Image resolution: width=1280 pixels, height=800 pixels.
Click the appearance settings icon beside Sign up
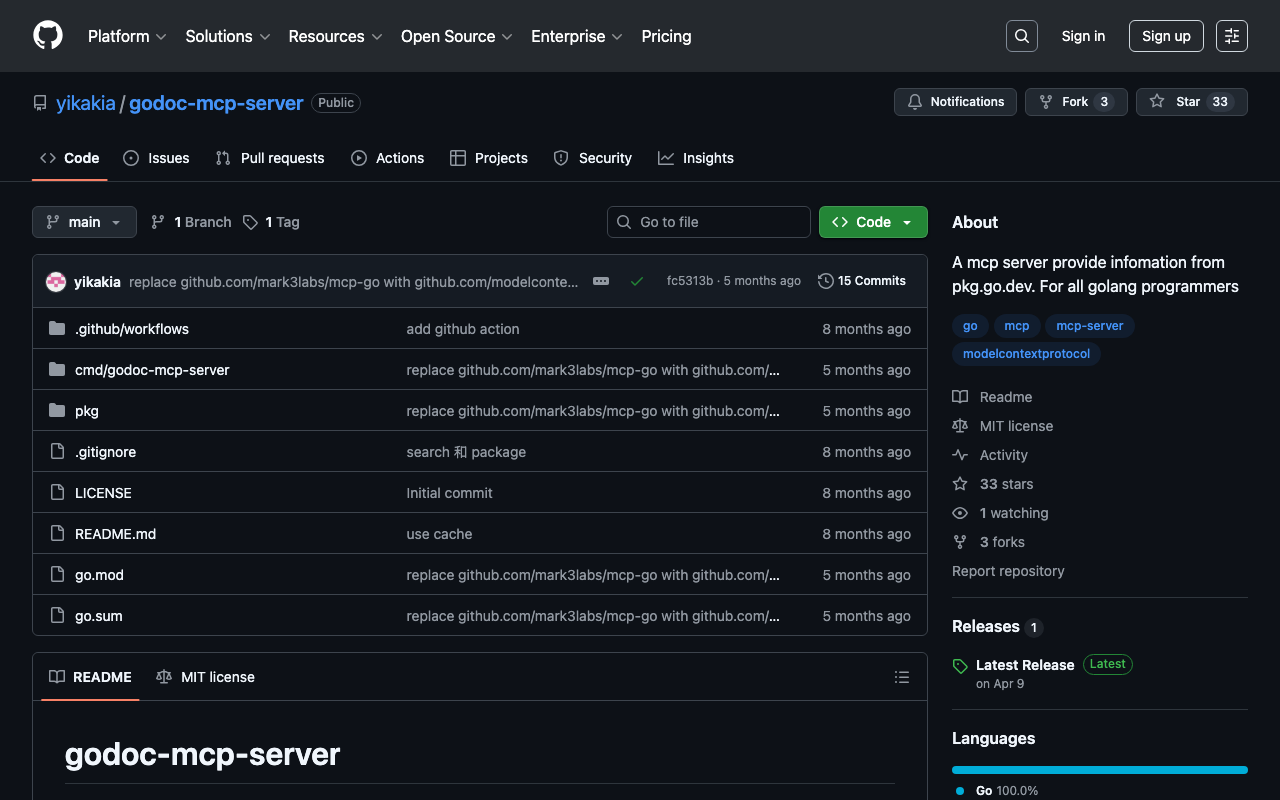tap(1231, 36)
